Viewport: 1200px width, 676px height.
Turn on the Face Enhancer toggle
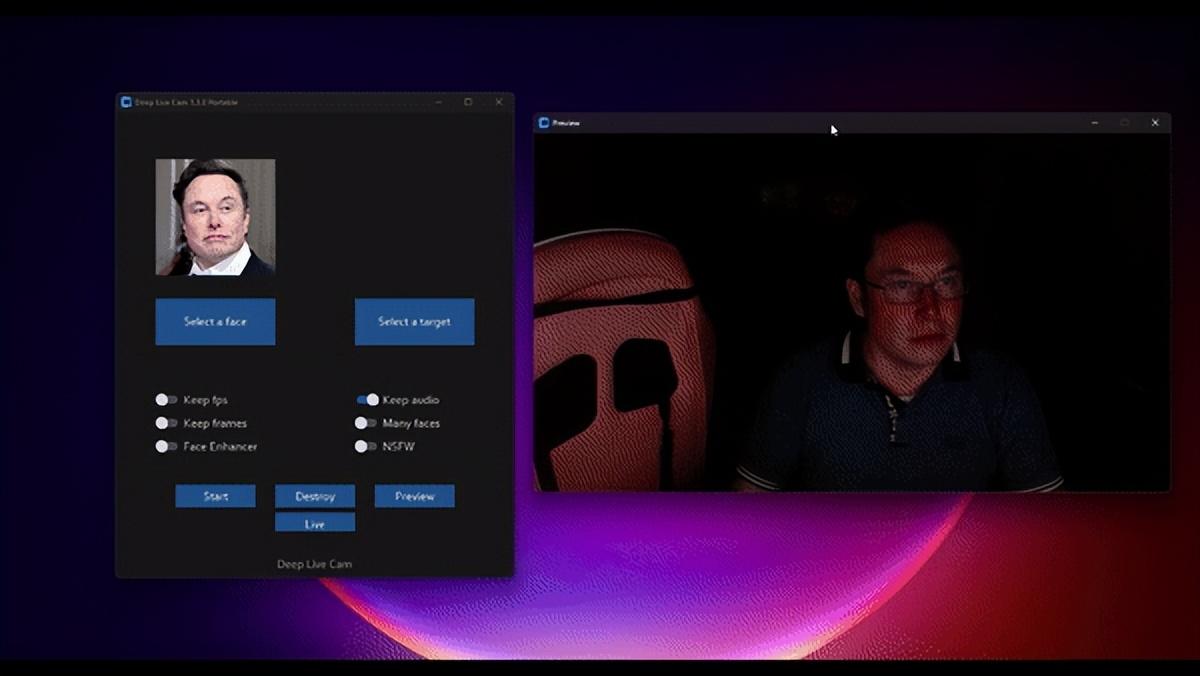click(x=164, y=447)
